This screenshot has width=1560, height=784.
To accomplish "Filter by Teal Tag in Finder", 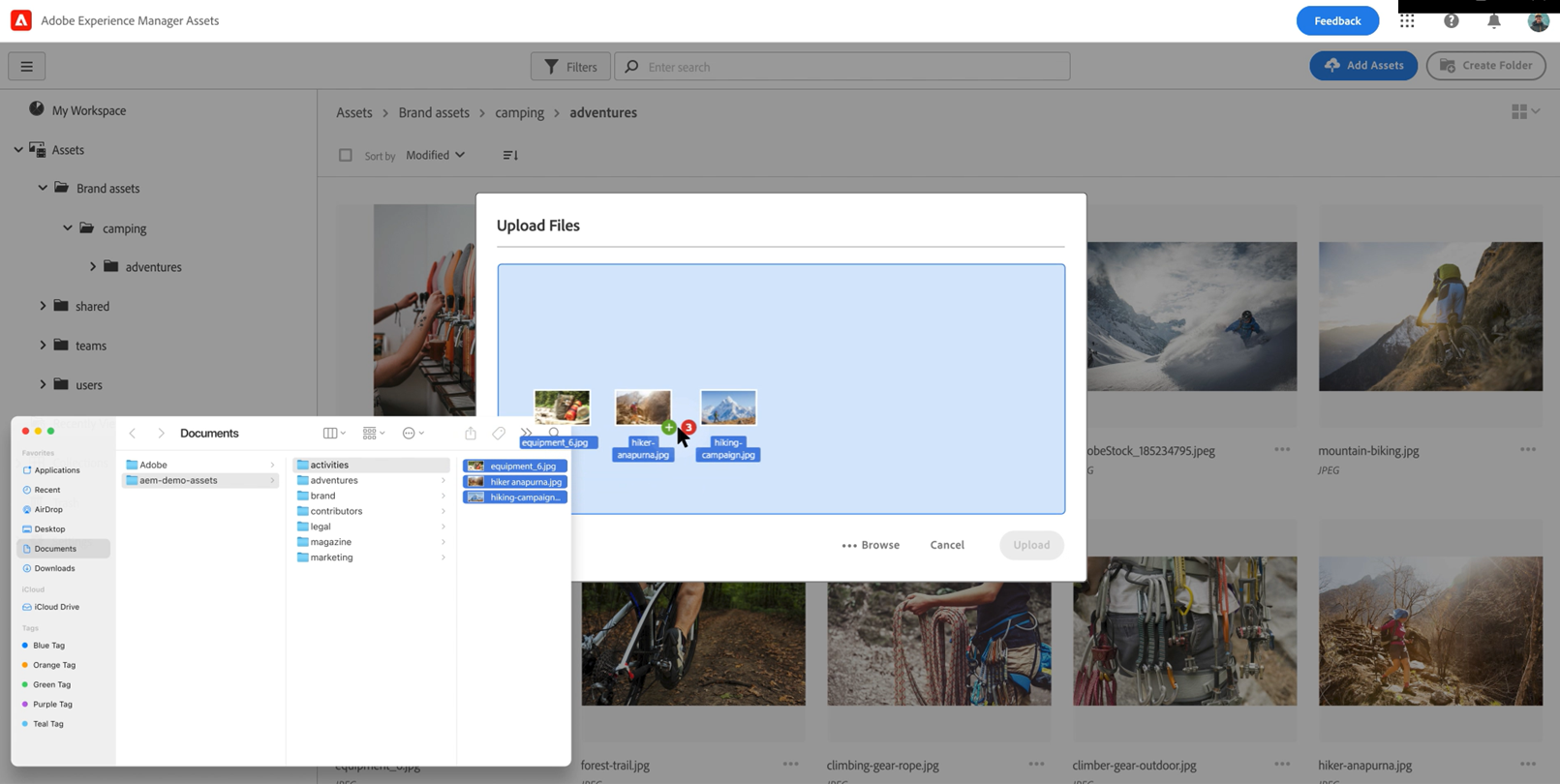I will click(48, 724).
